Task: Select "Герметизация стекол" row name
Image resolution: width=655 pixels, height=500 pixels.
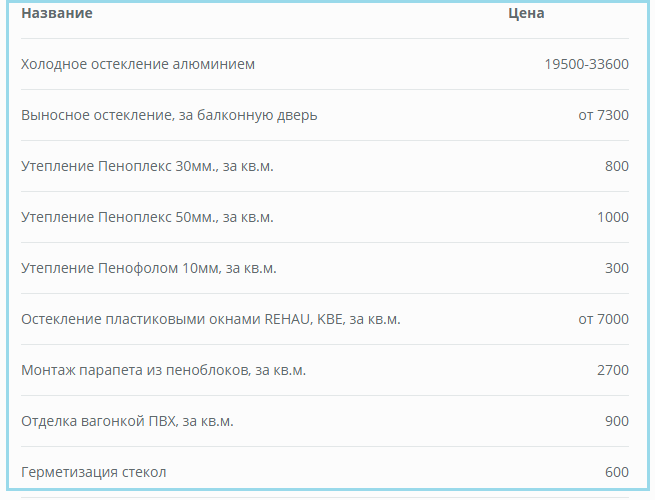Action: [x=93, y=473]
